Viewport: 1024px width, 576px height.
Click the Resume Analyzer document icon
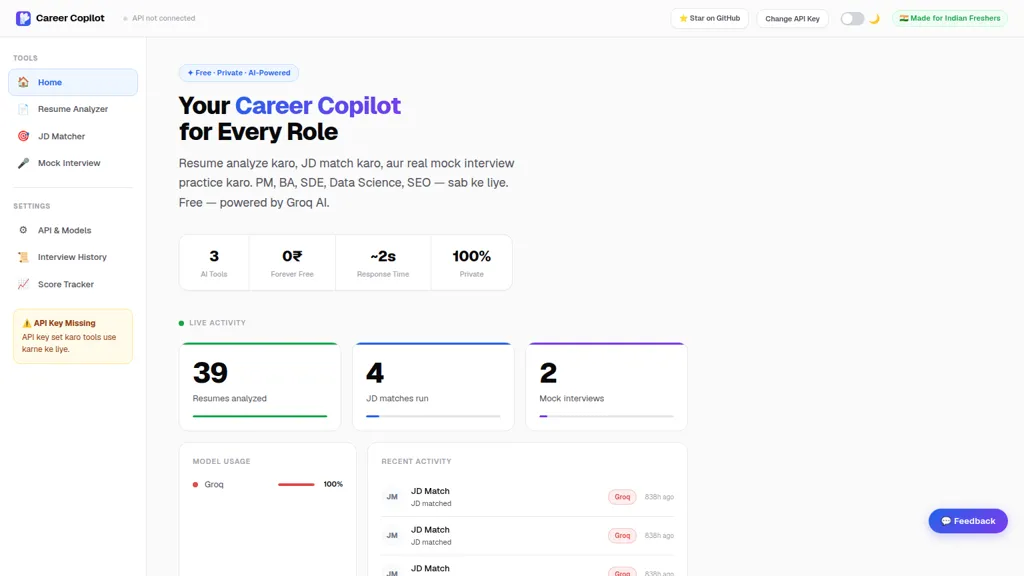24,109
